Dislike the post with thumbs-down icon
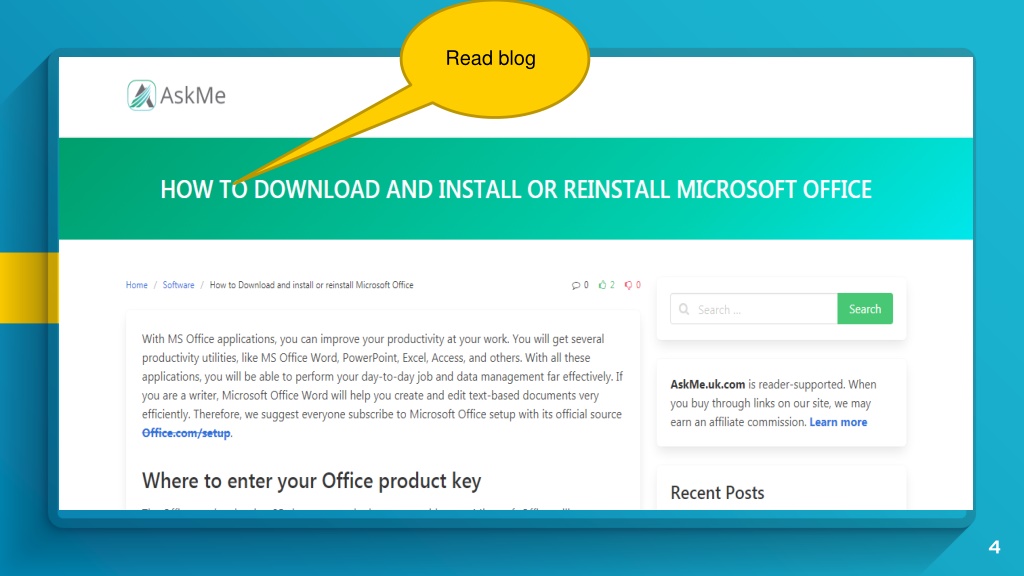Image resolution: width=1024 pixels, height=576 pixels. [x=628, y=285]
